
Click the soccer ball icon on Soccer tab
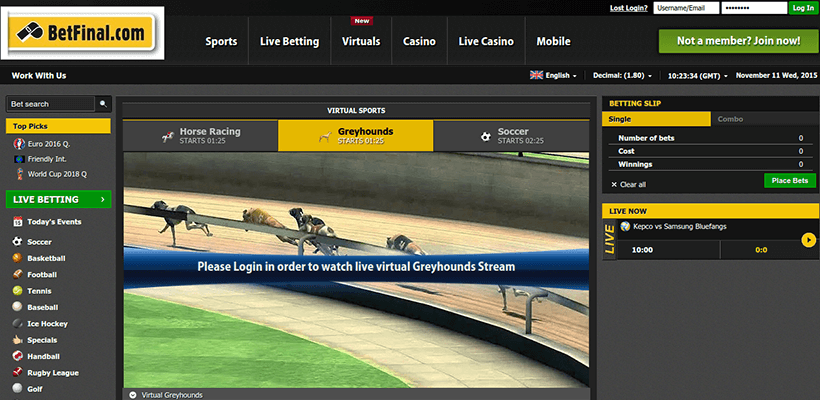[486, 136]
